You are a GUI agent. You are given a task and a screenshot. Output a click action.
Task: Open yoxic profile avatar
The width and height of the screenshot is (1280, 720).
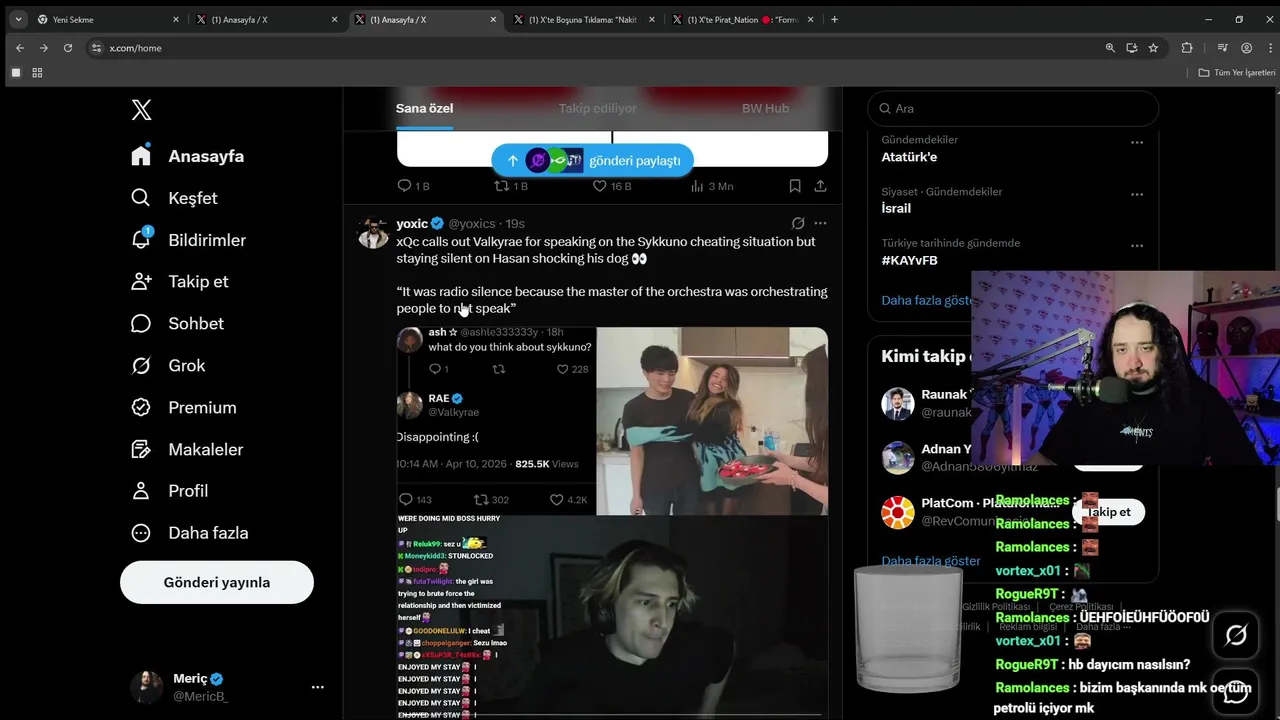coord(373,232)
